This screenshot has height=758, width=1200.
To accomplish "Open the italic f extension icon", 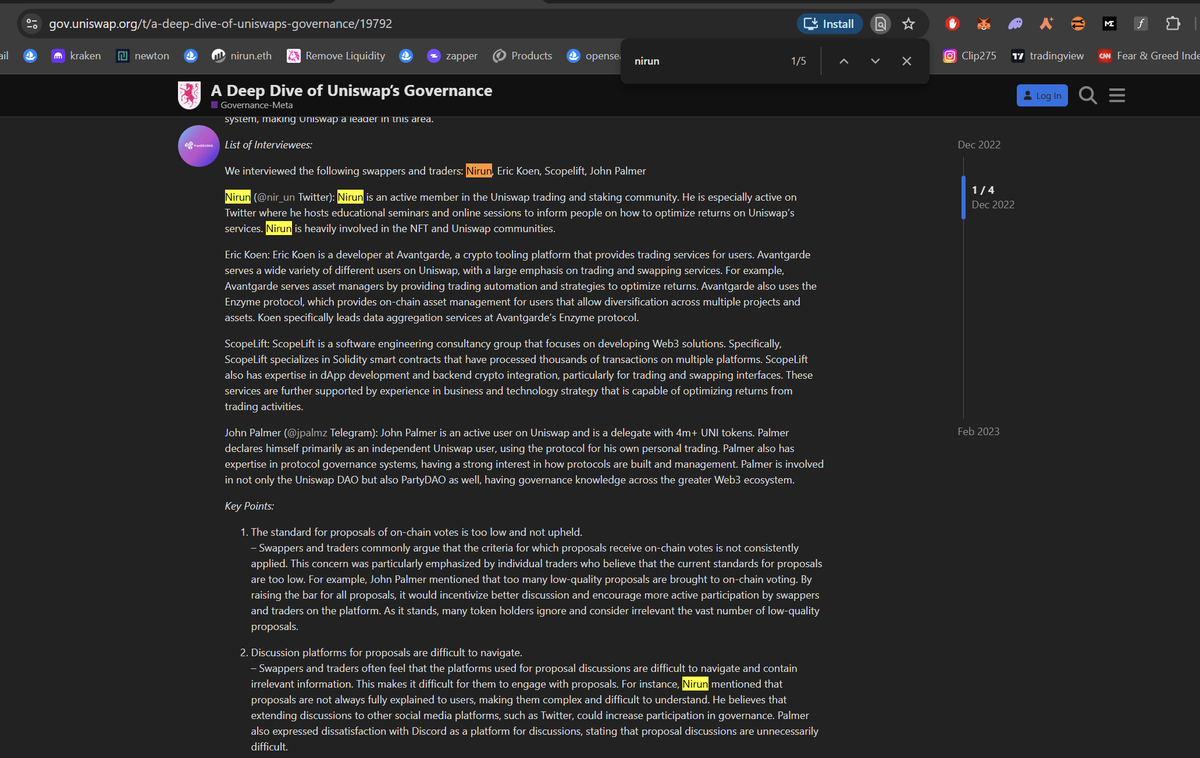I will (1141, 23).
